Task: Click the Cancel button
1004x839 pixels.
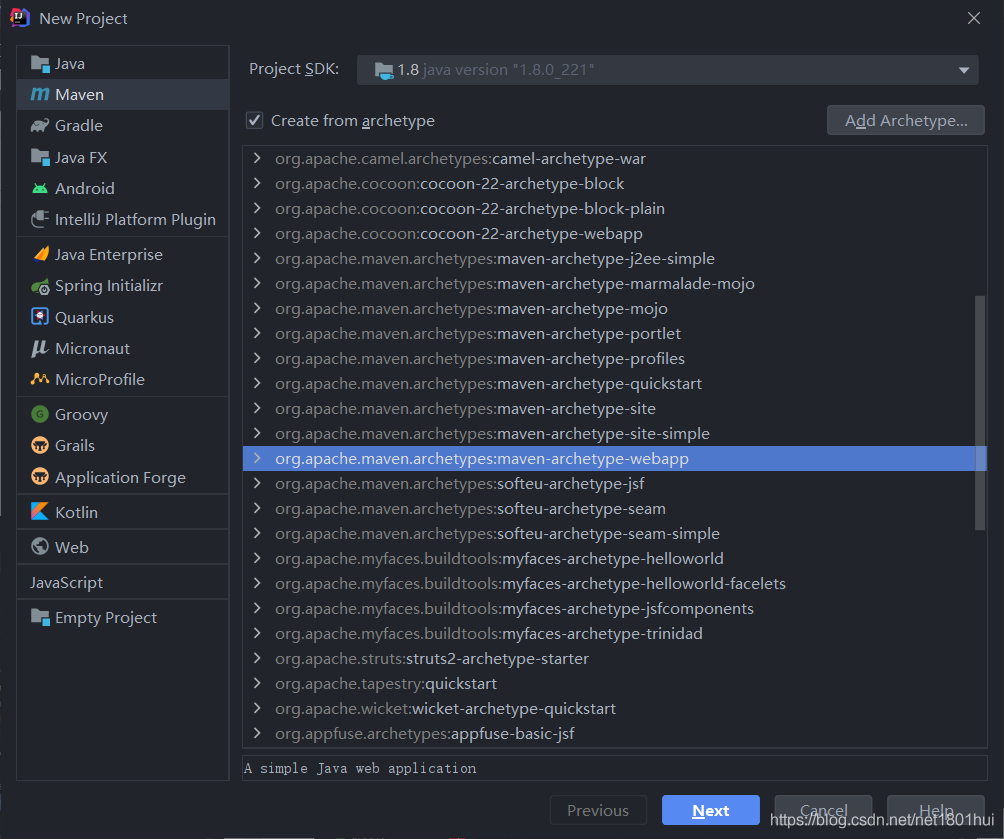Action: click(823, 810)
